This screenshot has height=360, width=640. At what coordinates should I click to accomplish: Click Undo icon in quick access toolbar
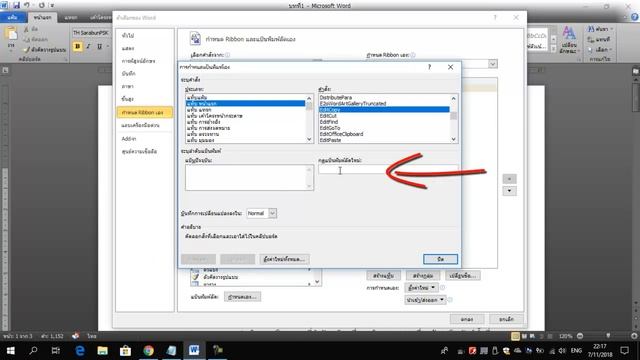[x=27, y=5]
